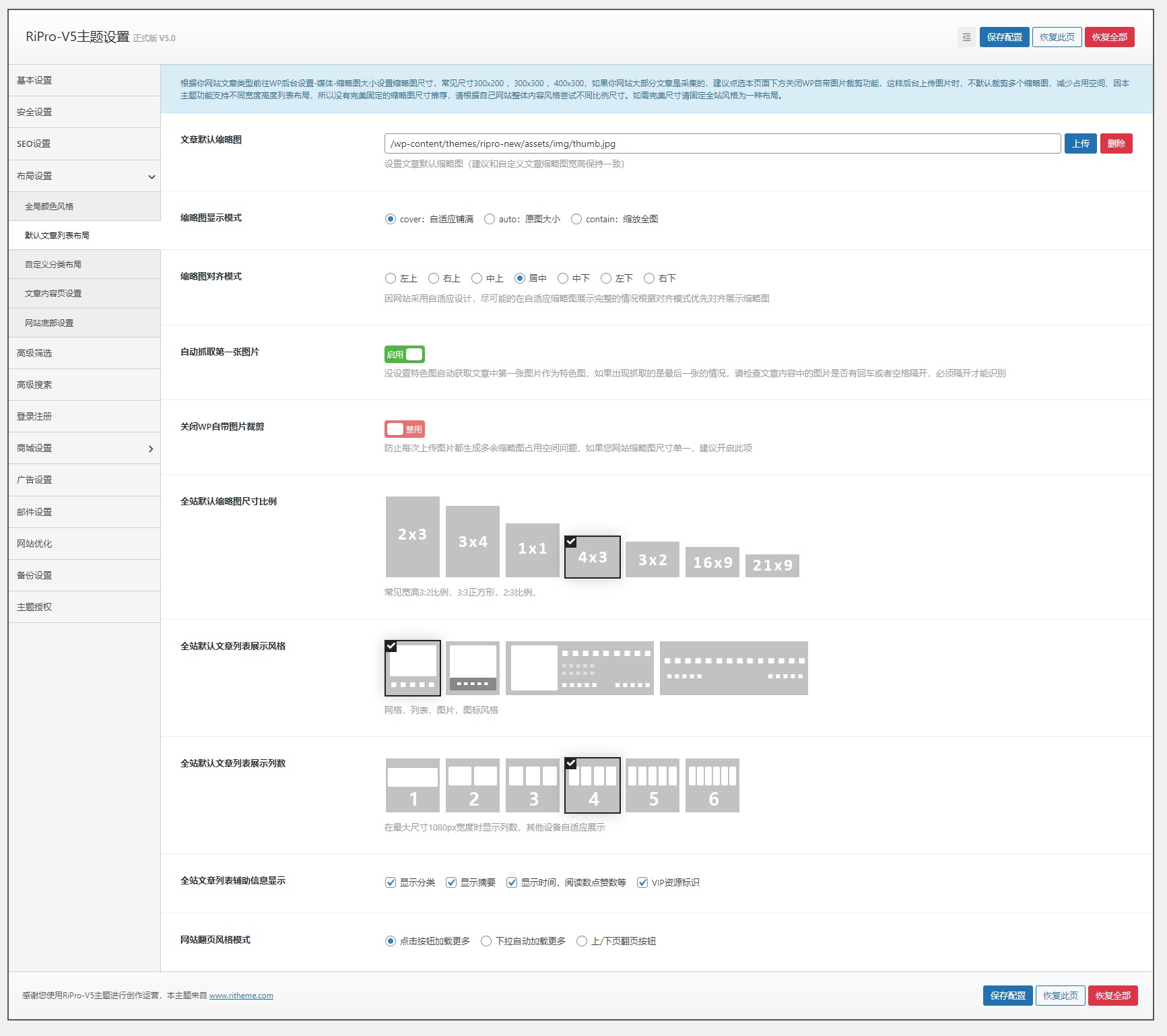Select the contain: 缩放全图 radio option

click(x=576, y=219)
